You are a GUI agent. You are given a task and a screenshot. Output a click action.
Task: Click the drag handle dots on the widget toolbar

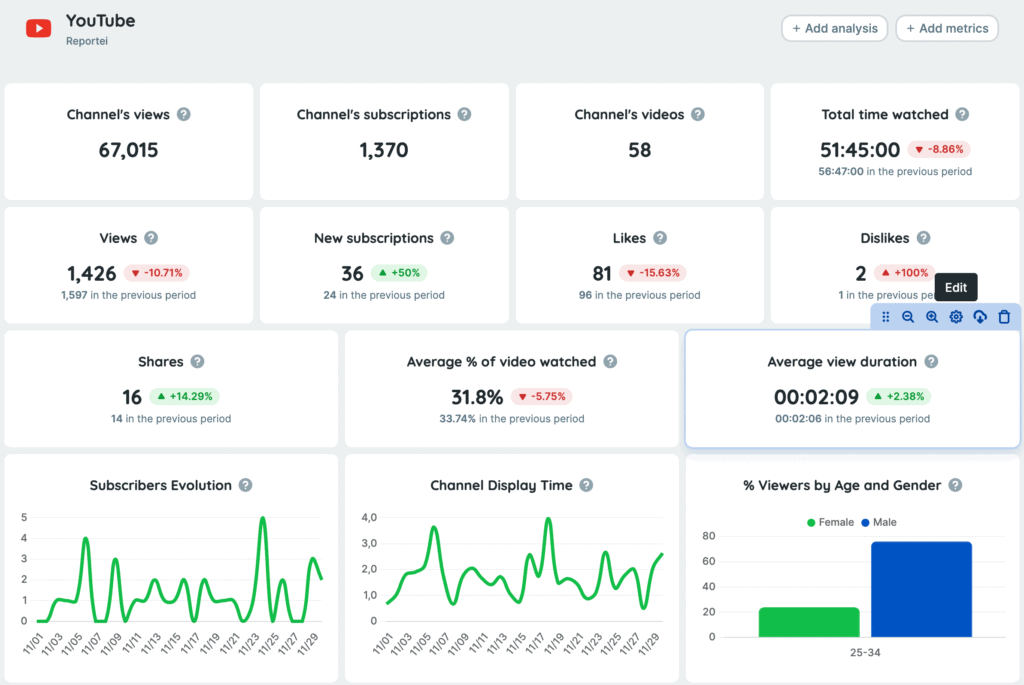[886, 316]
